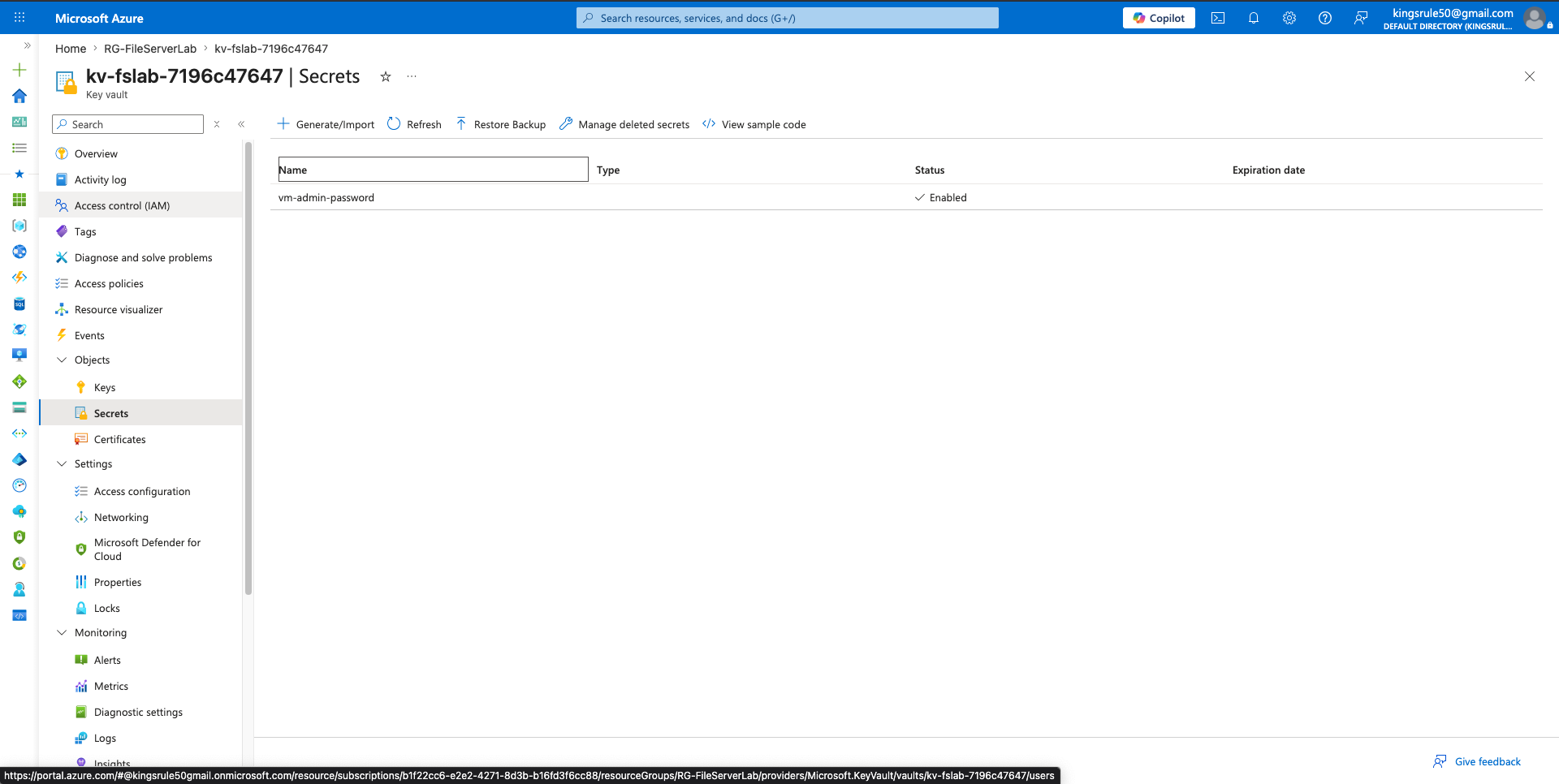
Task: Click the top search resources field
Action: 788,18
